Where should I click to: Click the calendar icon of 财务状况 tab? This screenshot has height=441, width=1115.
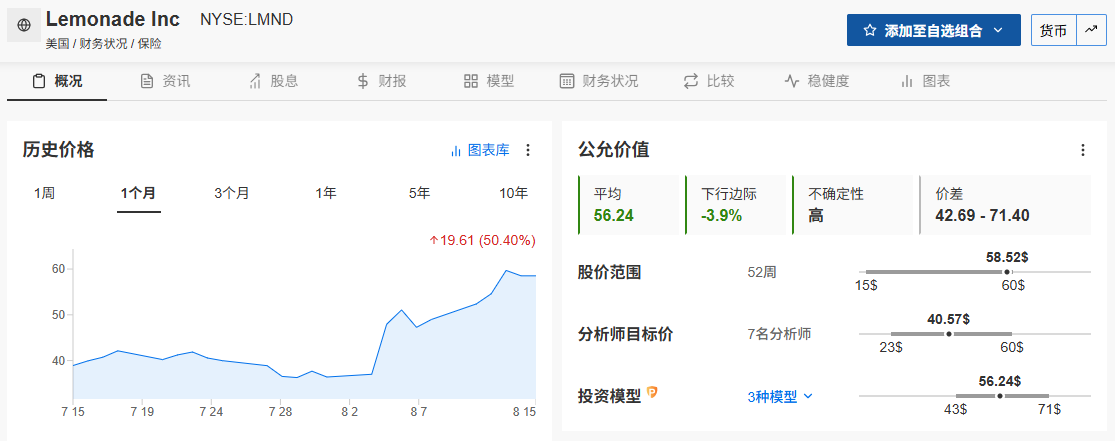pos(567,81)
